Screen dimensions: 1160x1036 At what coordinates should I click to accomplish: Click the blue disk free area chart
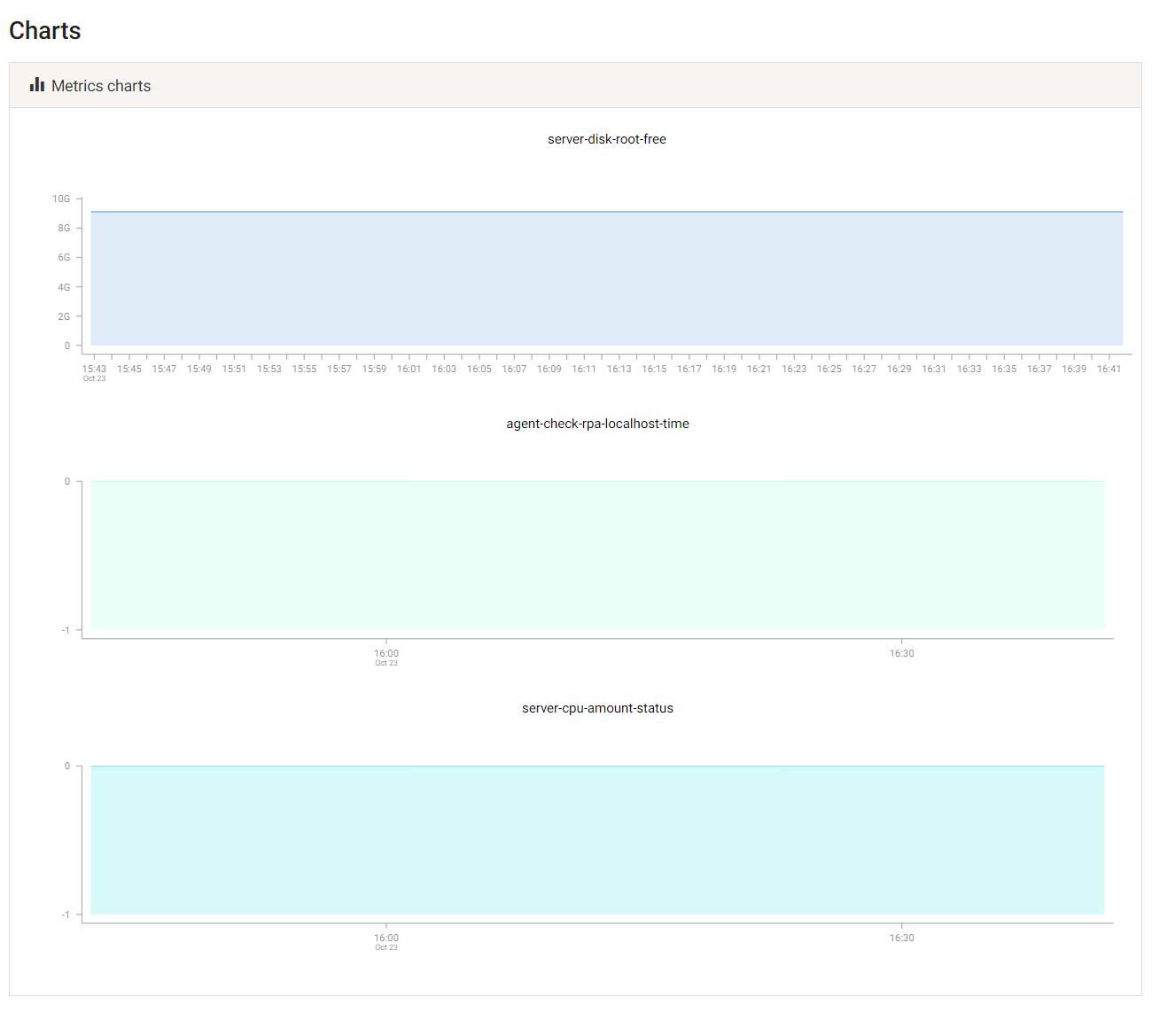(x=606, y=278)
